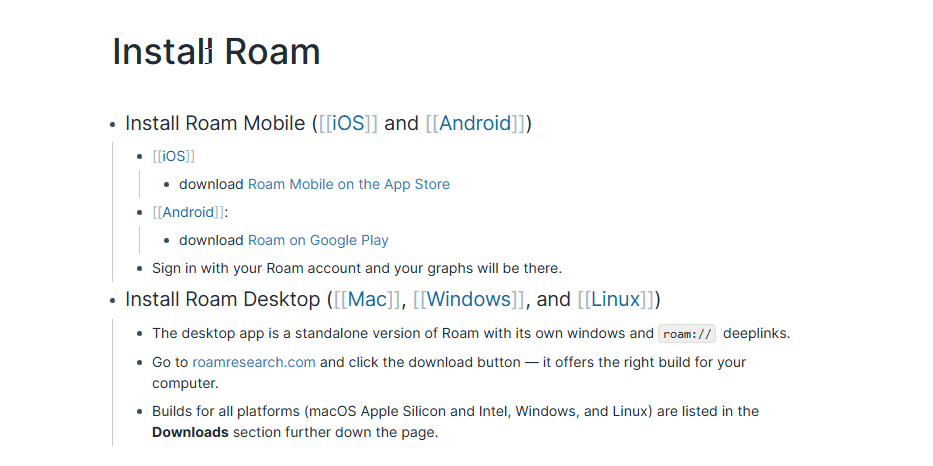
Task: Click bullet dot beside small iOS item
Action: click(140, 157)
